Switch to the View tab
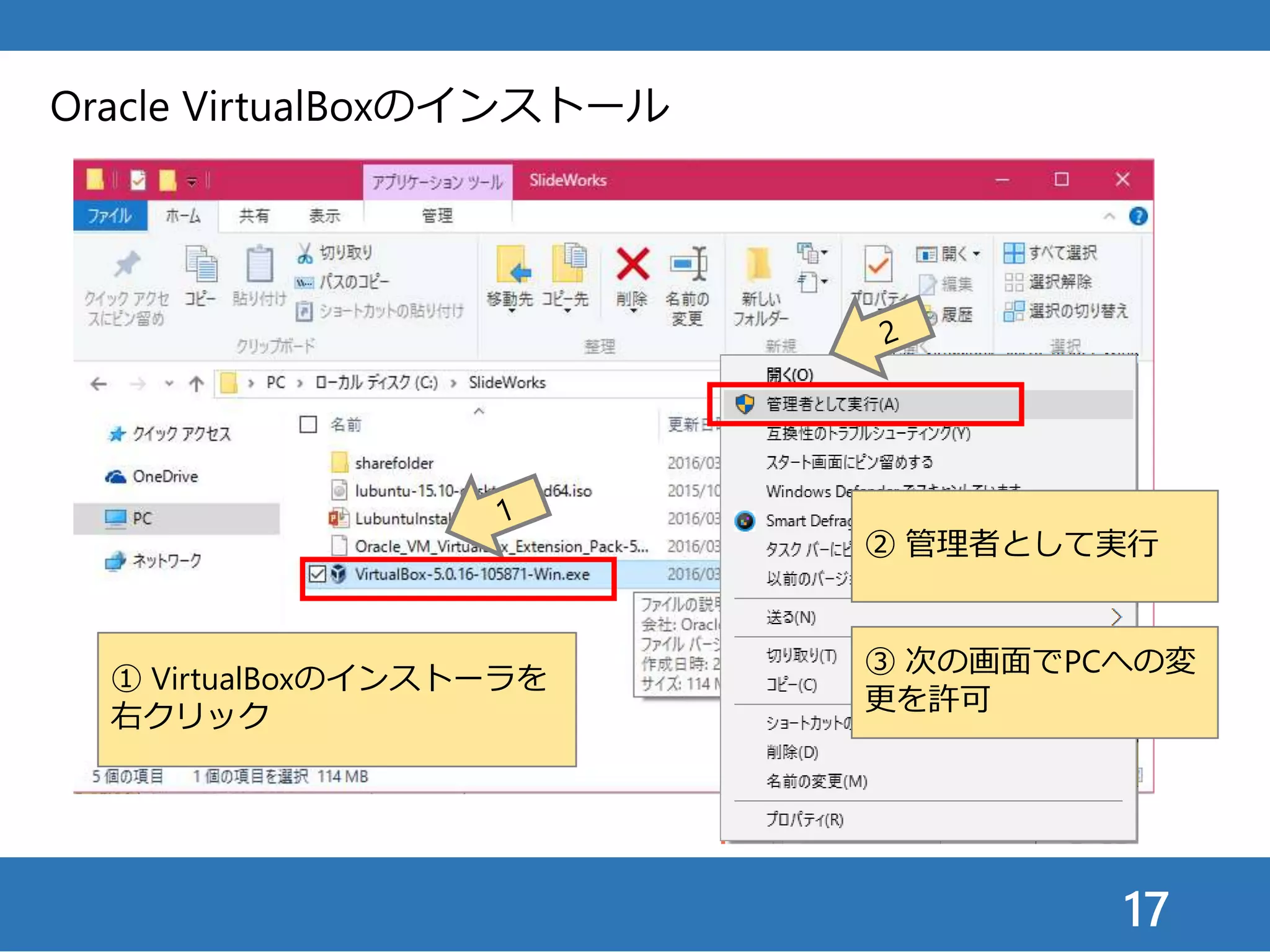 click(x=324, y=216)
